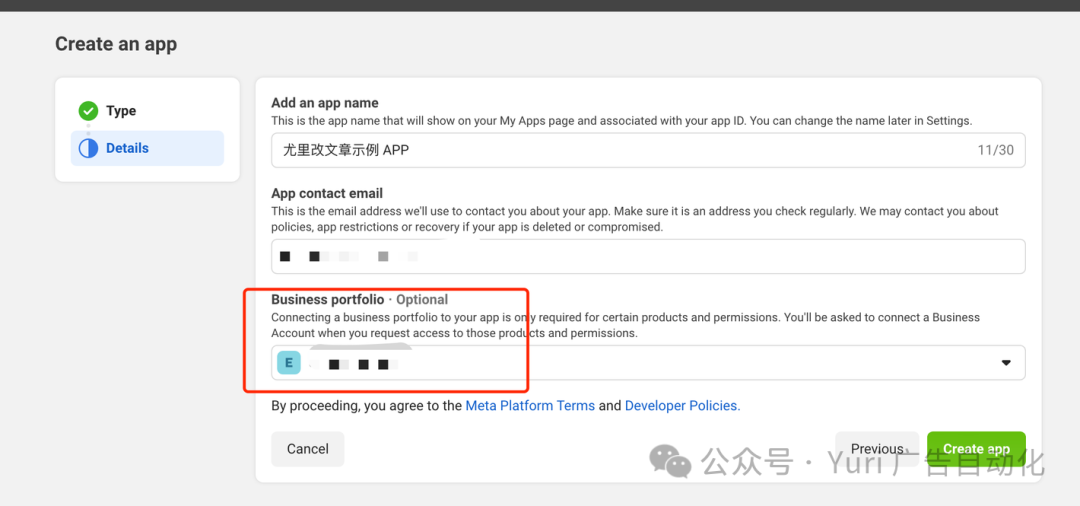This screenshot has height=506, width=1080.
Task: Open the Meta Platform Terms link
Action: (x=530, y=405)
